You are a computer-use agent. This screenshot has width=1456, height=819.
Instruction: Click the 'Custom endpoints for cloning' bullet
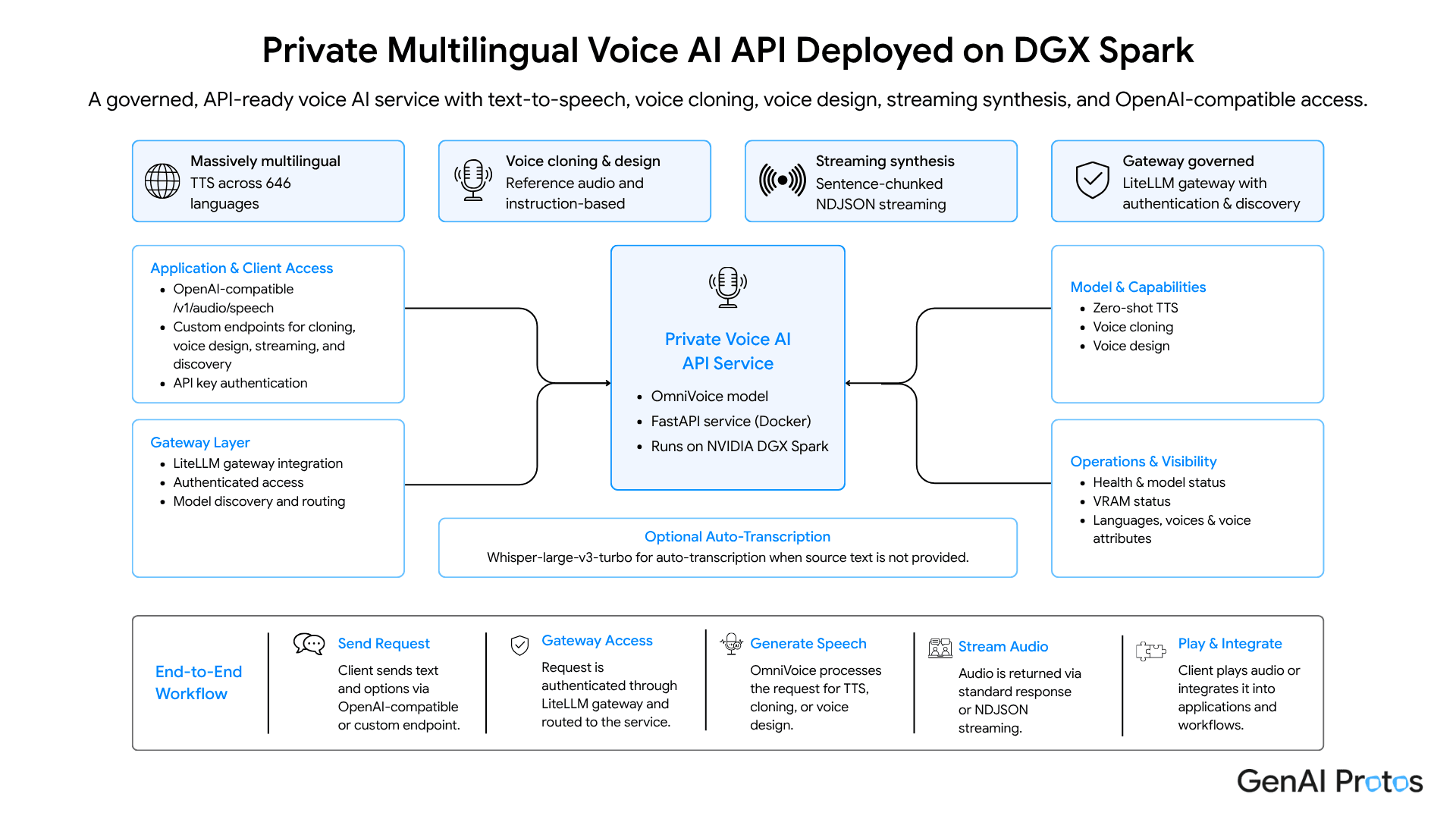pos(264,346)
